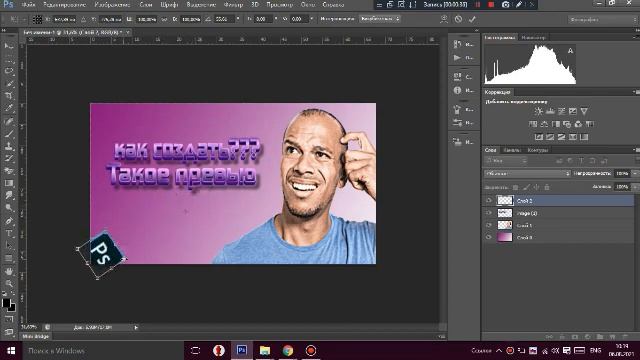The height and width of the screenshot is (360, 640).
Task: Toggle lock position
Action: pyautogui.click(x=536, y=187)
